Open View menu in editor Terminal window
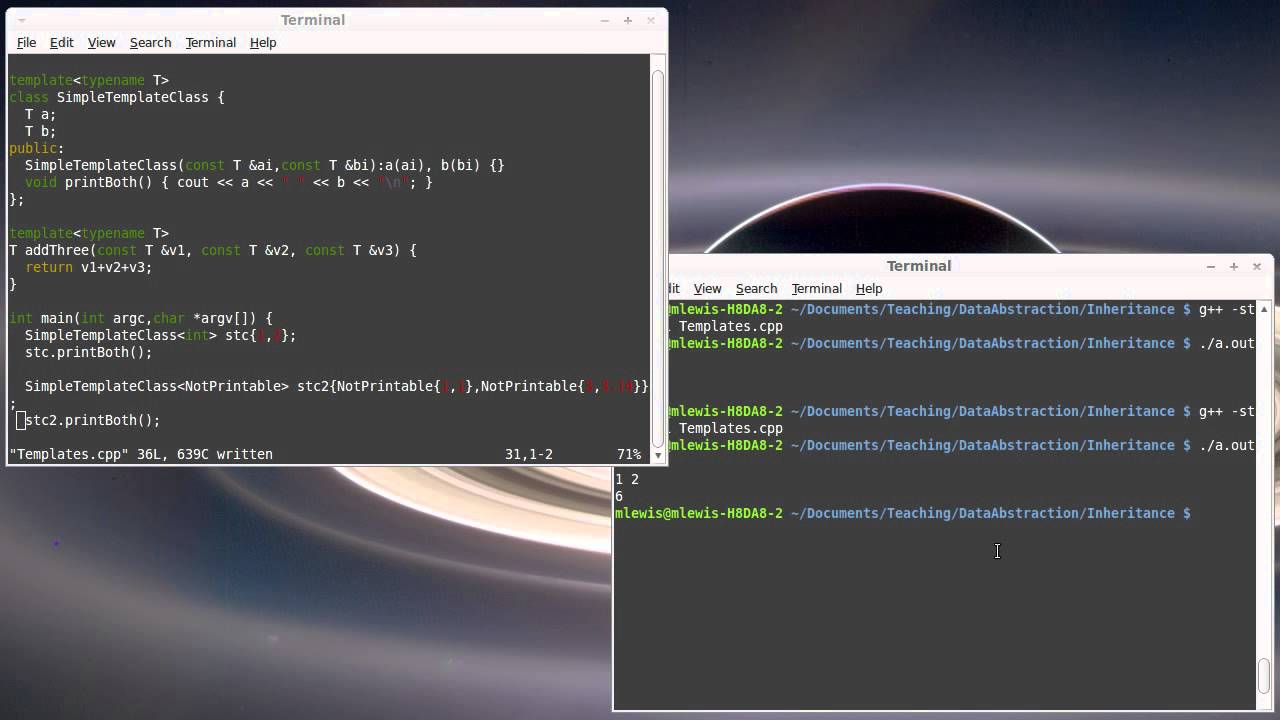Image resolution: width=1280 pixels, height=720 pixels. point(101,42)
